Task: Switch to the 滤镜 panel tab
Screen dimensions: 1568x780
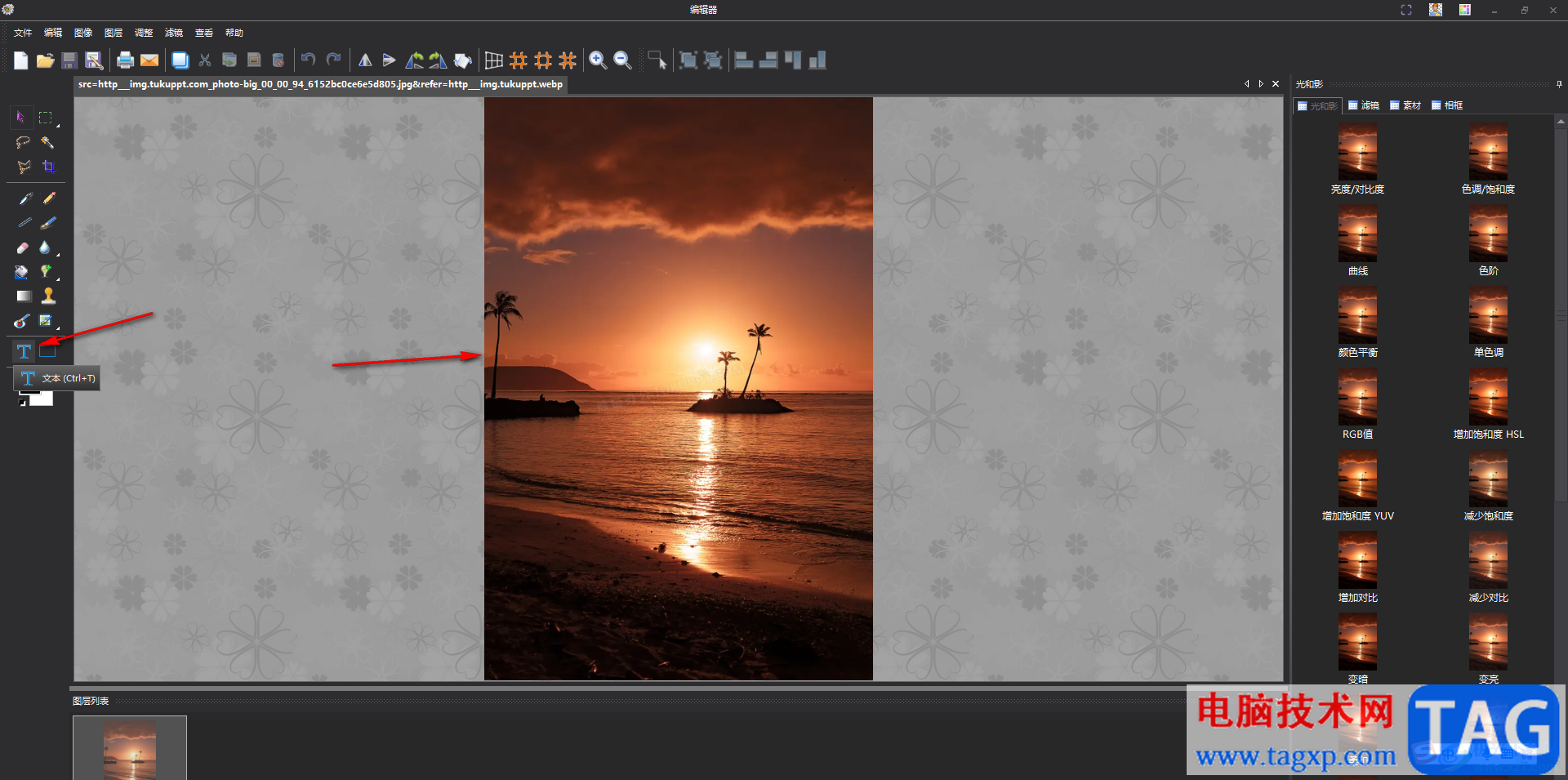Action: coord(1364,105)
